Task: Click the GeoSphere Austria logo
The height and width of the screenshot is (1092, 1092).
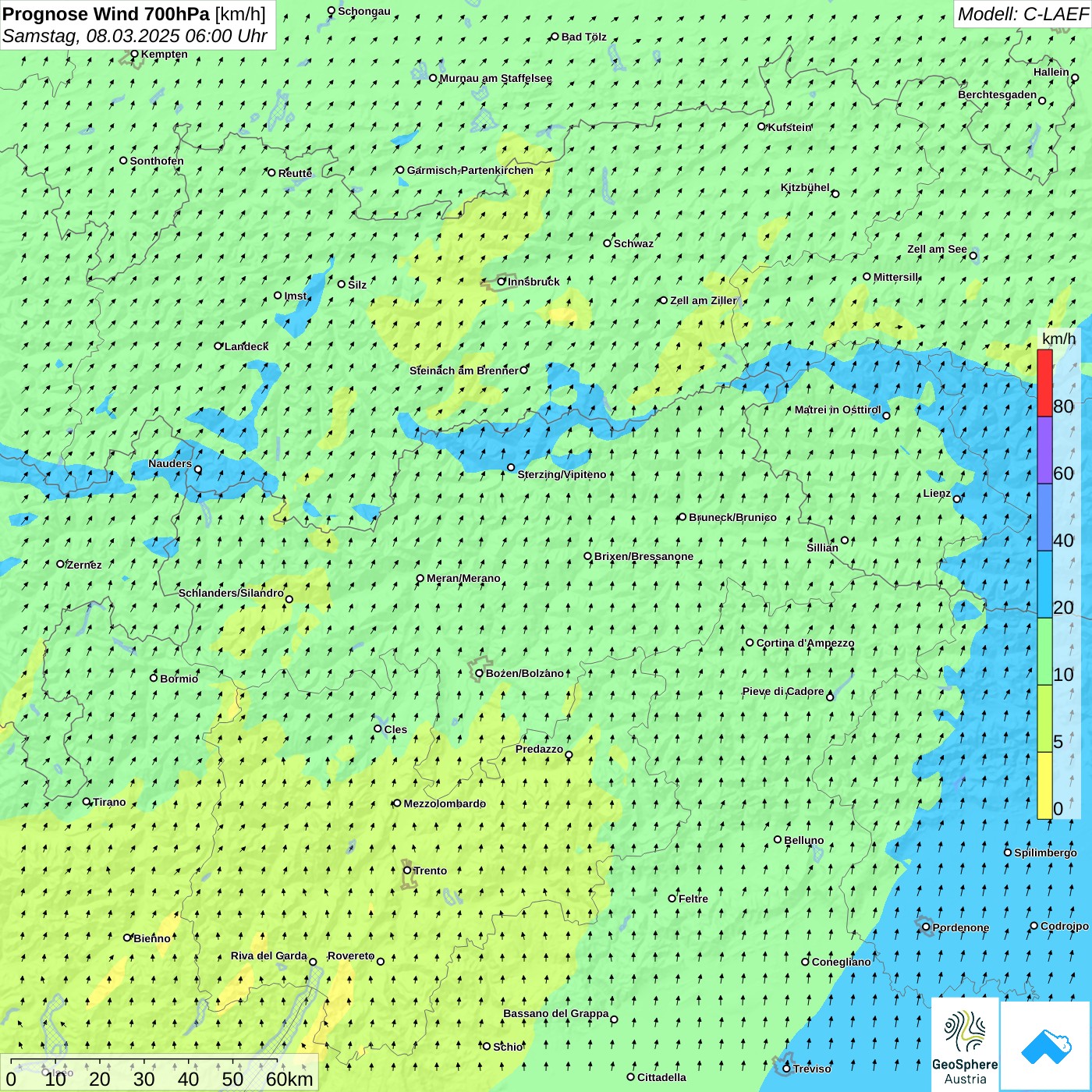Action: click(x=965, y=1044)
